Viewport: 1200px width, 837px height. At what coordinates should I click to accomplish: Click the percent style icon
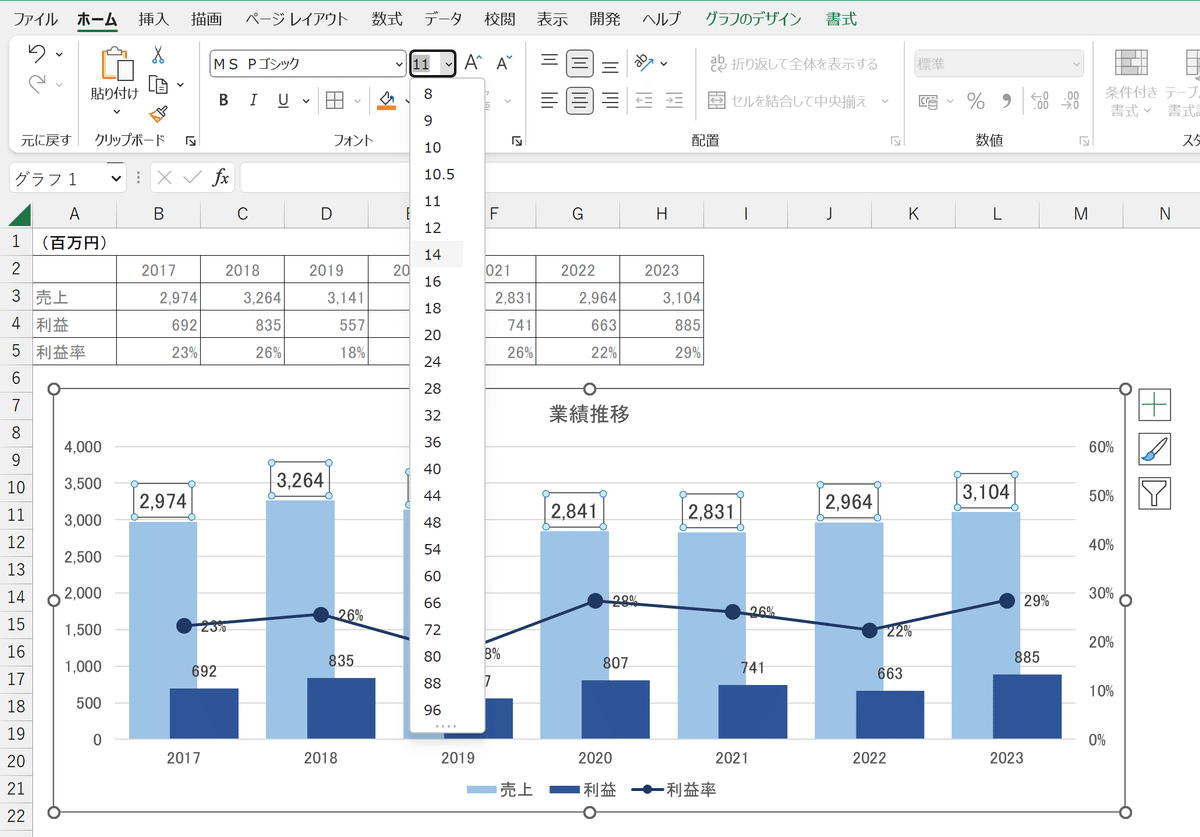click(975, 101)
